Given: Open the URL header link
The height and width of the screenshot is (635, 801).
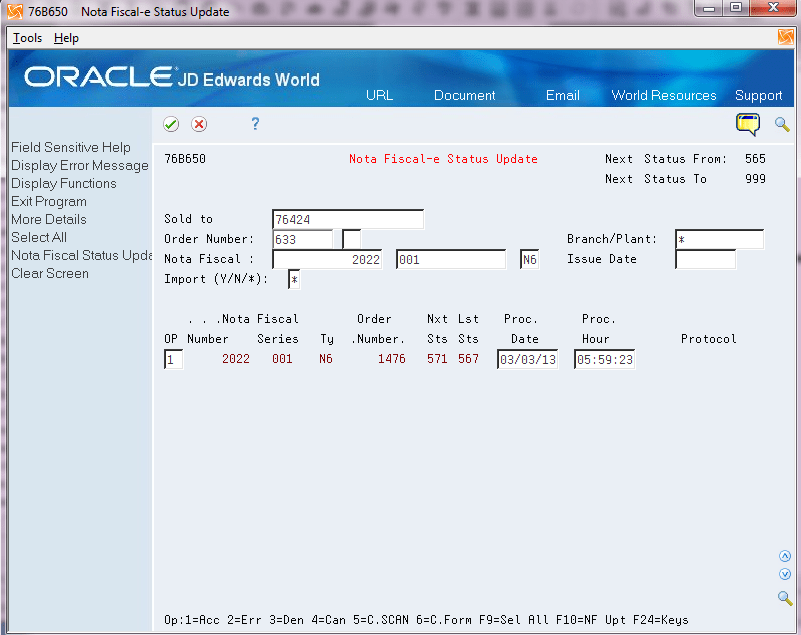Looking at the screenshot, I should pos(380,96).
